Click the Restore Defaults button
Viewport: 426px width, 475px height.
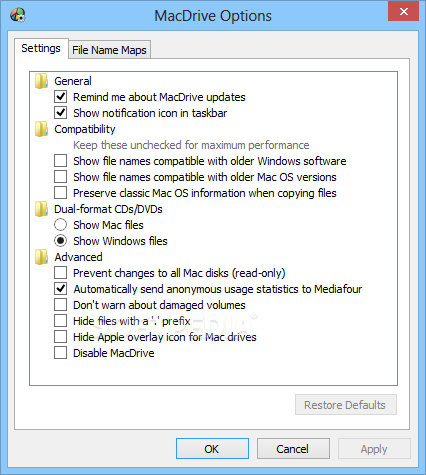(x=346, y=405)
